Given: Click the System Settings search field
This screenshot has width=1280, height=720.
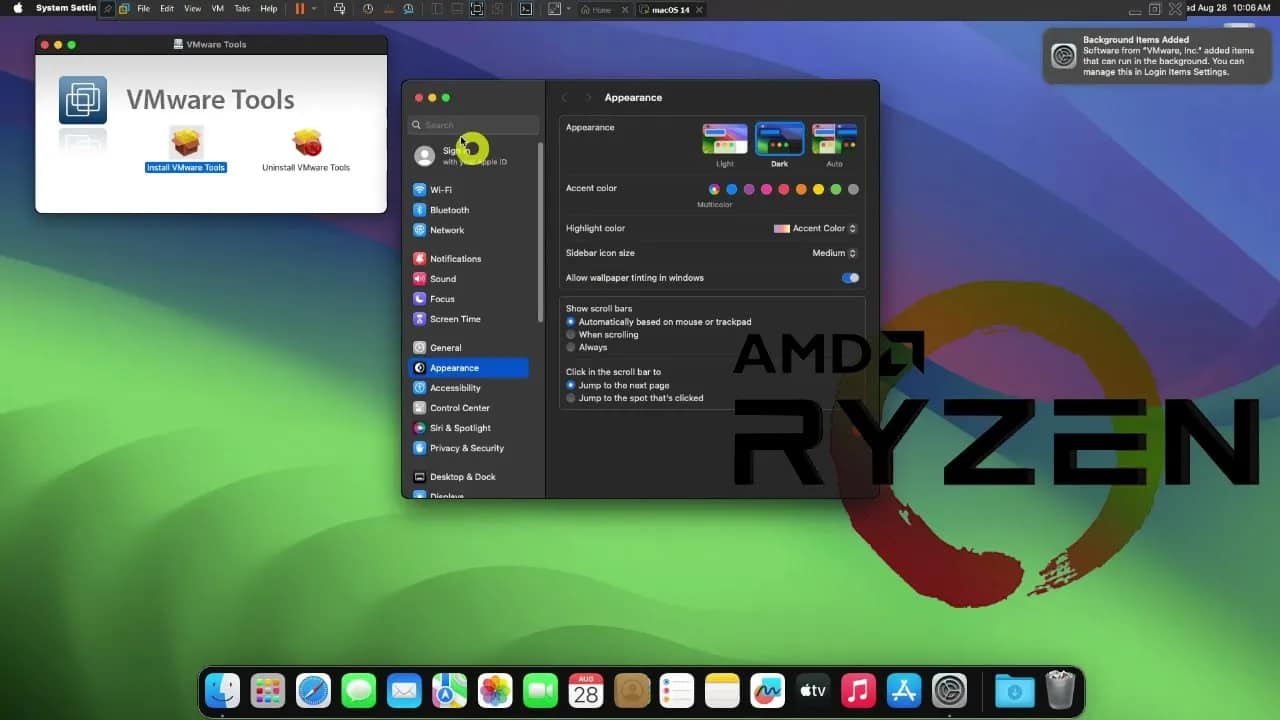Looking at the screenshot, I should (473, 125).
